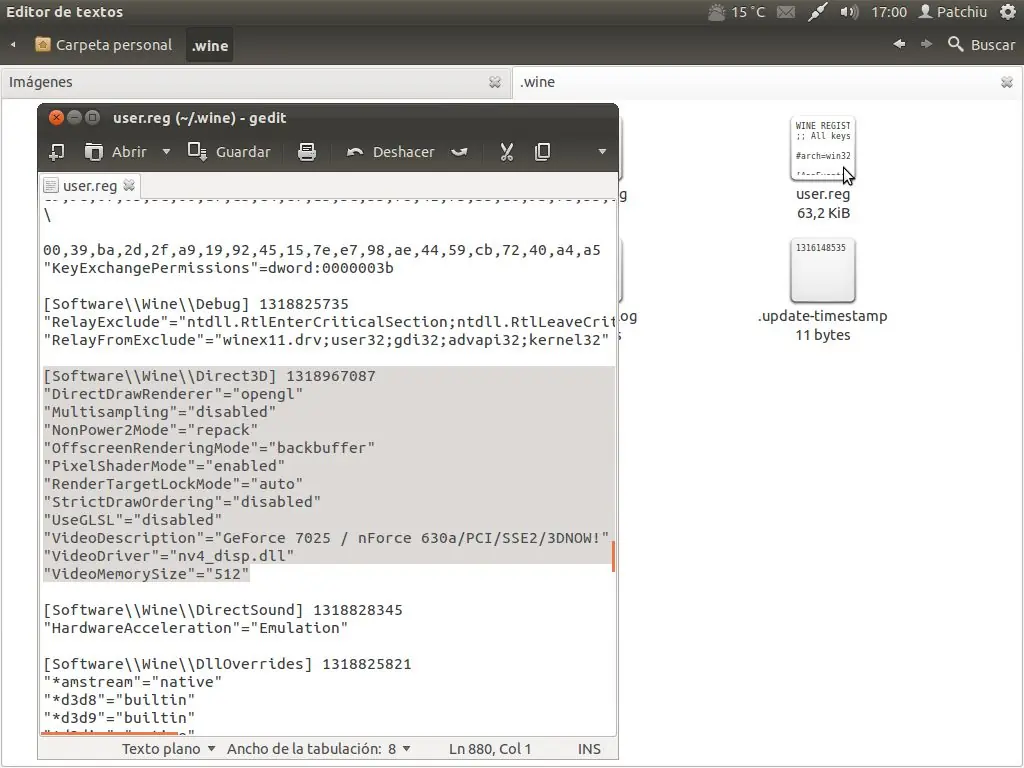Open the network connection indicator
Viewport: 1024px width, 768px height.
pos(817,12)
